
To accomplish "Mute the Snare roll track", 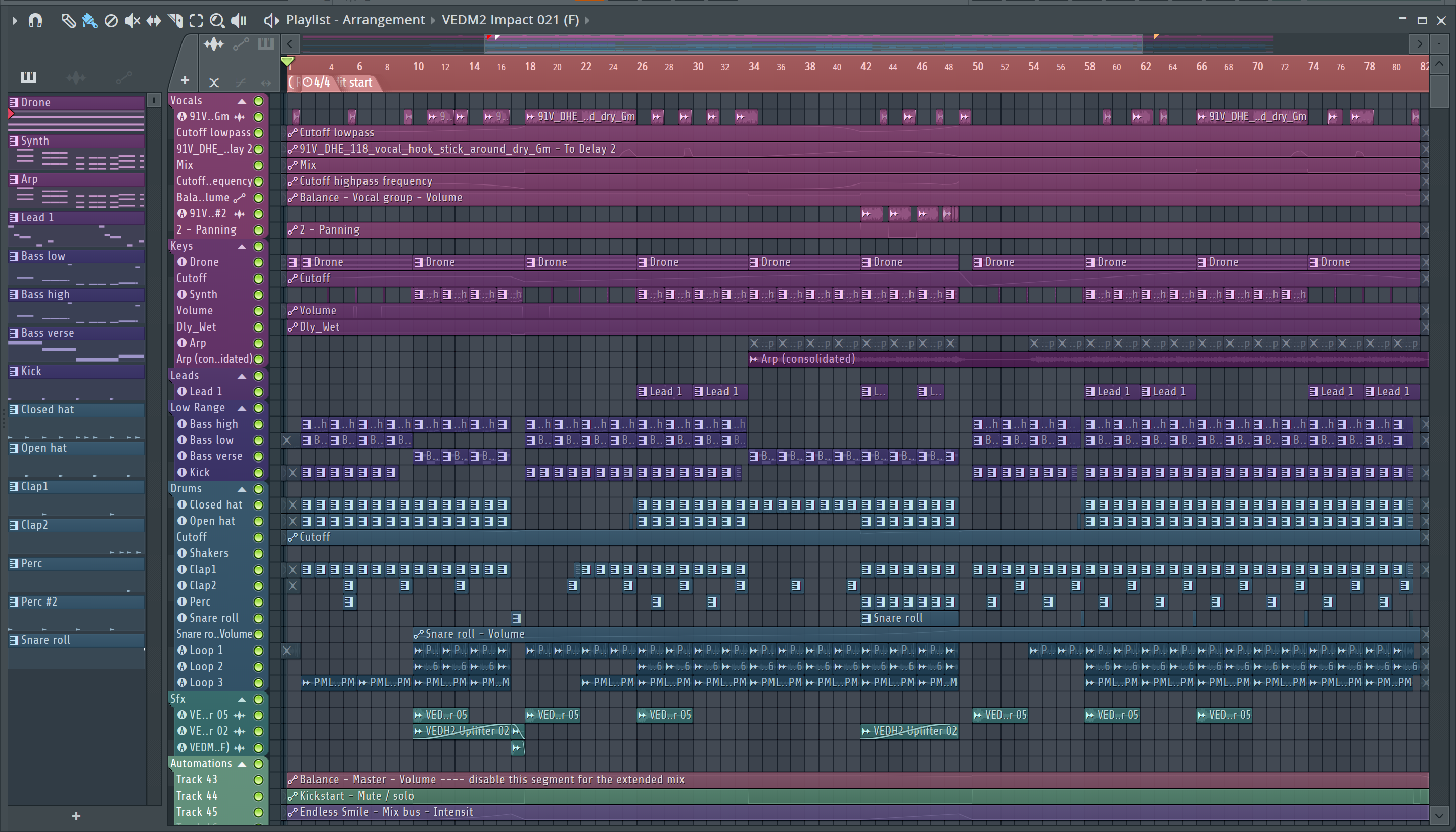I will click(258, 618).
